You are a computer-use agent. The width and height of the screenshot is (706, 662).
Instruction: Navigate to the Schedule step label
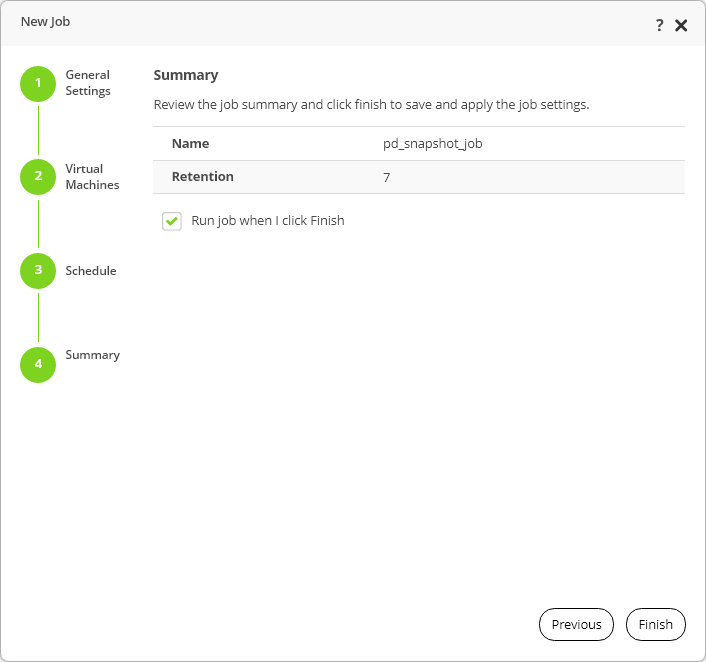tap(91, 271)
